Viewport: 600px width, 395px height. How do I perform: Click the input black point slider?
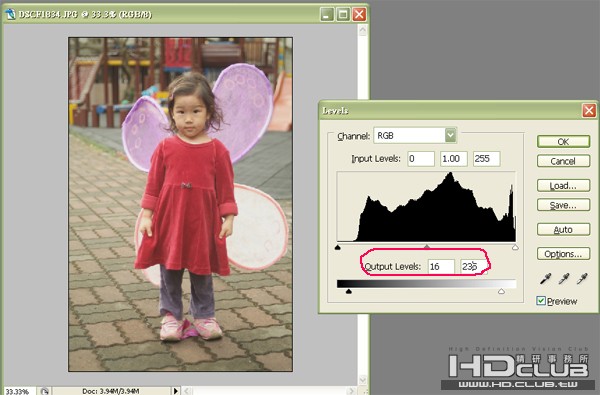coord(338,248)
